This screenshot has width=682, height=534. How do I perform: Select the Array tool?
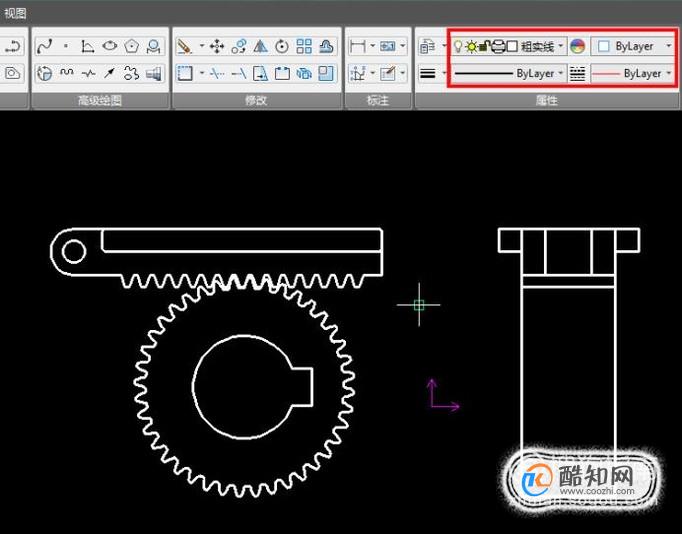click(x=304, y=46)
